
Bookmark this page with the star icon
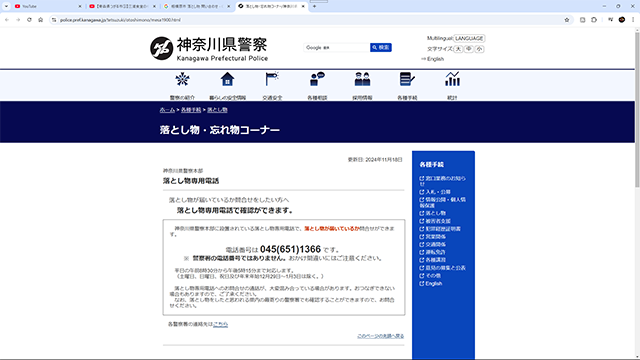567,20
